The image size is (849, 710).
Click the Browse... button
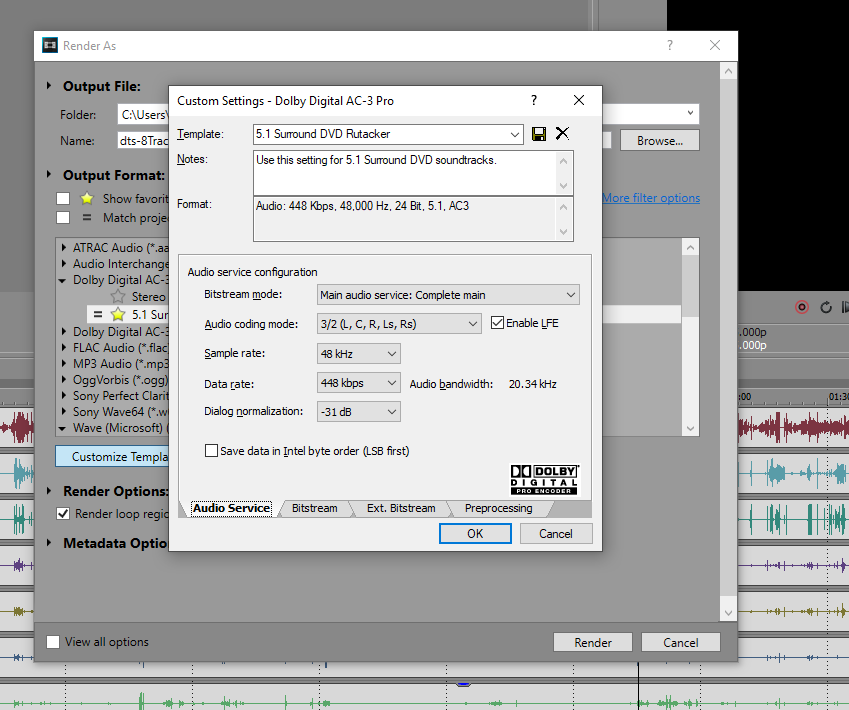coord(659,141)
